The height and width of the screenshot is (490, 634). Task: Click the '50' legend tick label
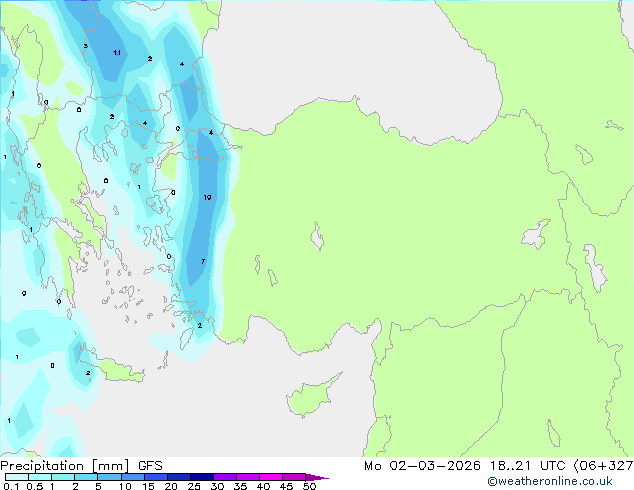click(309, 486)
